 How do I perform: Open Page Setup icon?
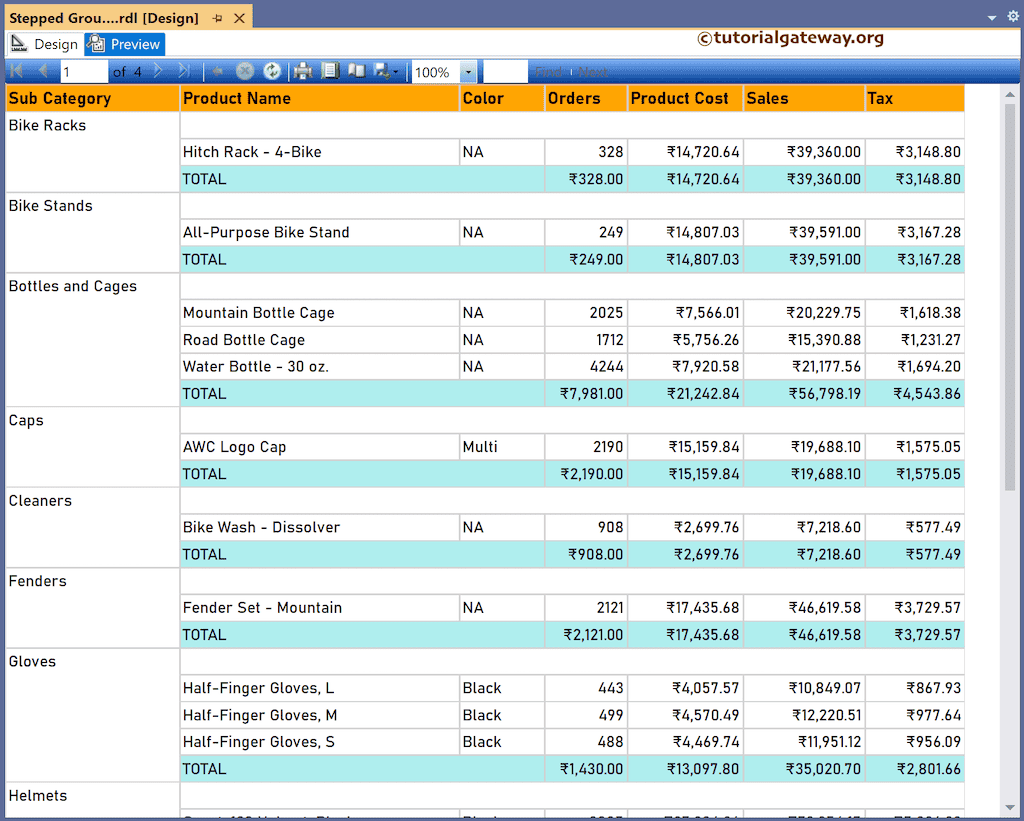click(x=357, y=71)
